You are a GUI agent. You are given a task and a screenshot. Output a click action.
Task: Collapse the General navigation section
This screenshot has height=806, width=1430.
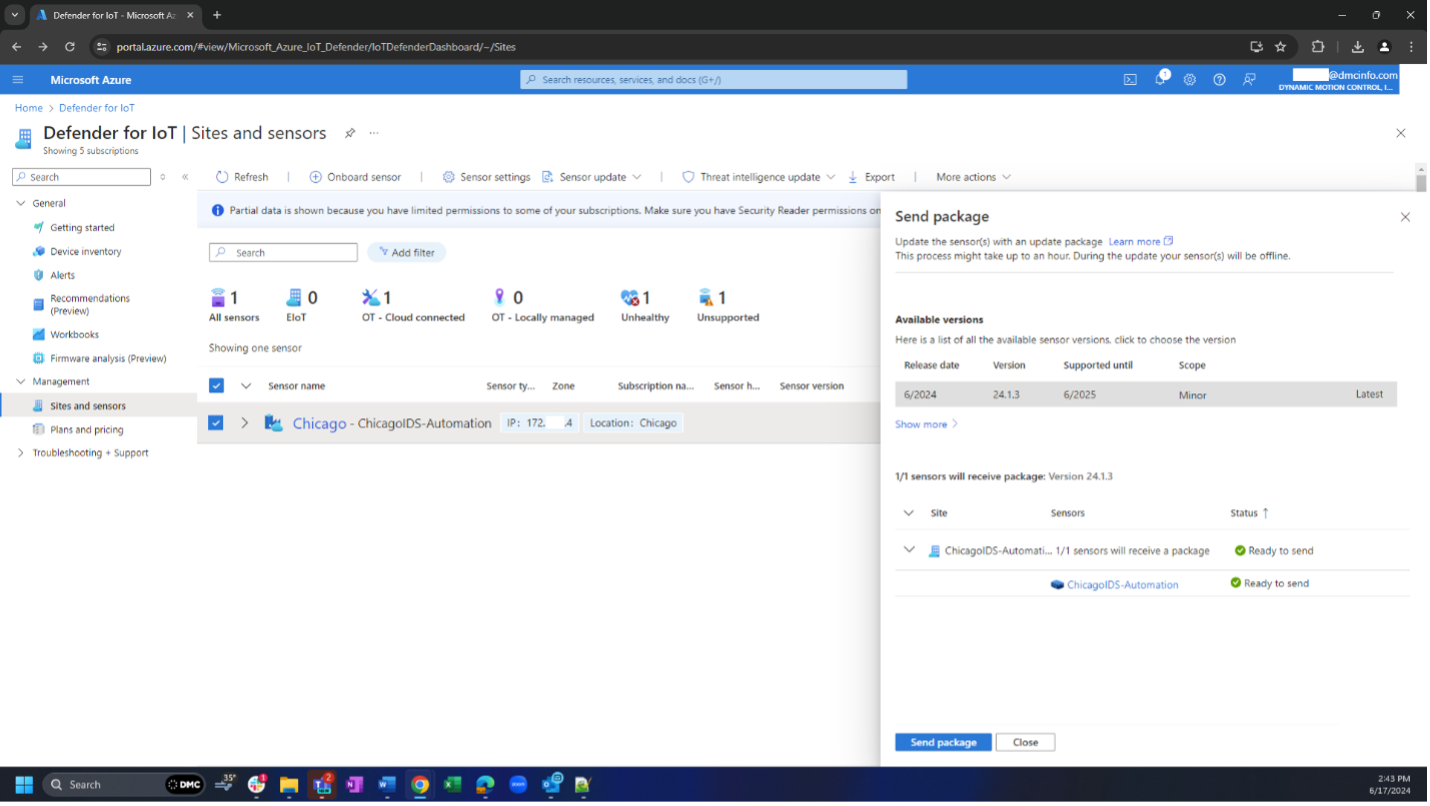click(21, 203)
